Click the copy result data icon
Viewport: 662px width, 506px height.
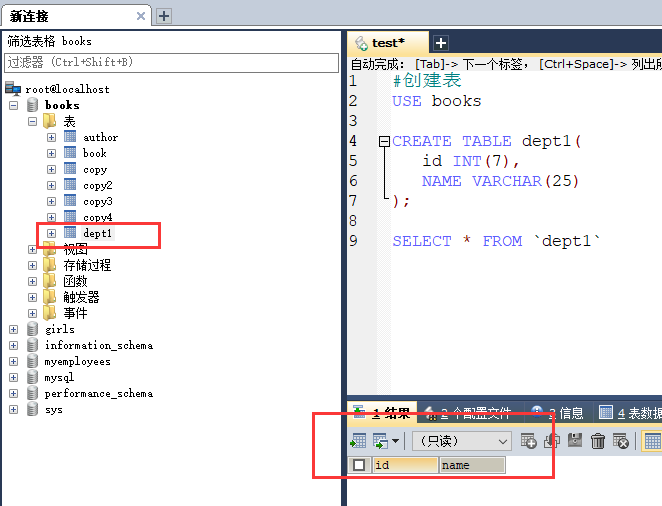(380, 441)
